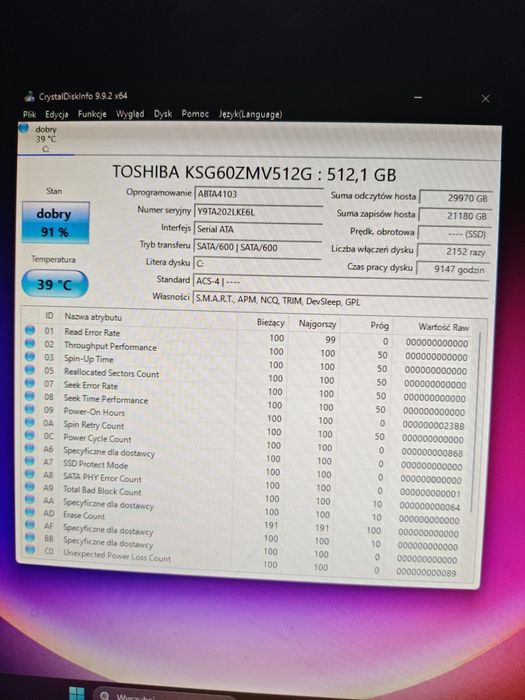The width and height of the screenshot is (525, 700).
Task: Click the status dot for Unexpected Power Loss Count
Action: point(30,550)
